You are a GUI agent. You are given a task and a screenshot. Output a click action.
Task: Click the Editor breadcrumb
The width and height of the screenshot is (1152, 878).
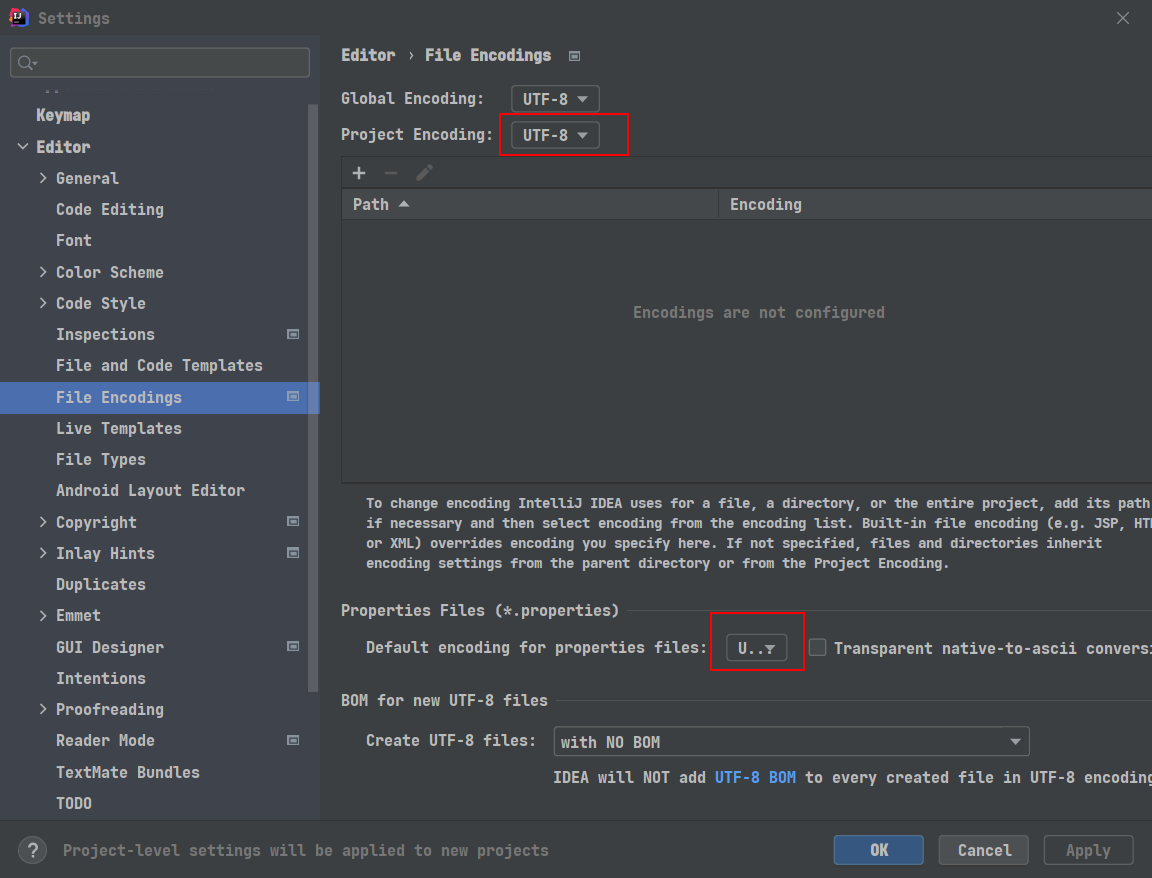coord(368,56)
